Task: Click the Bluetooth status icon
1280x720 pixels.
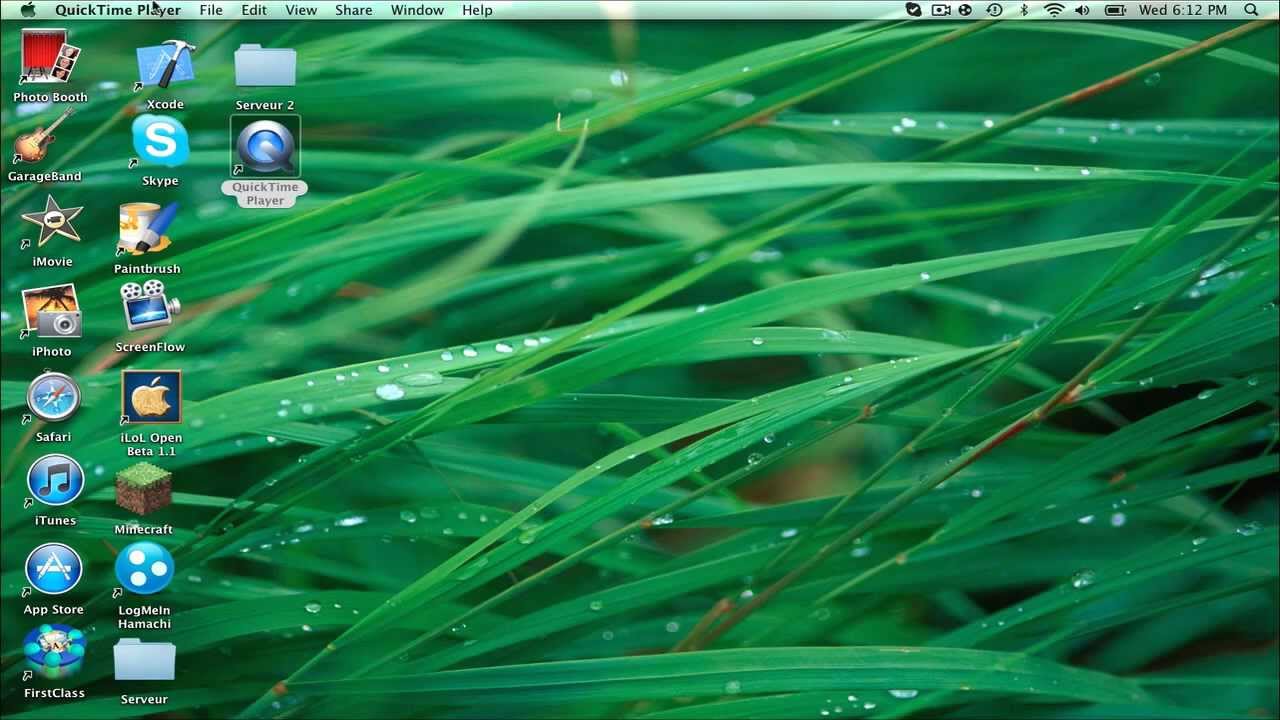Action: pyautogui.click(x=1024, y=10)
